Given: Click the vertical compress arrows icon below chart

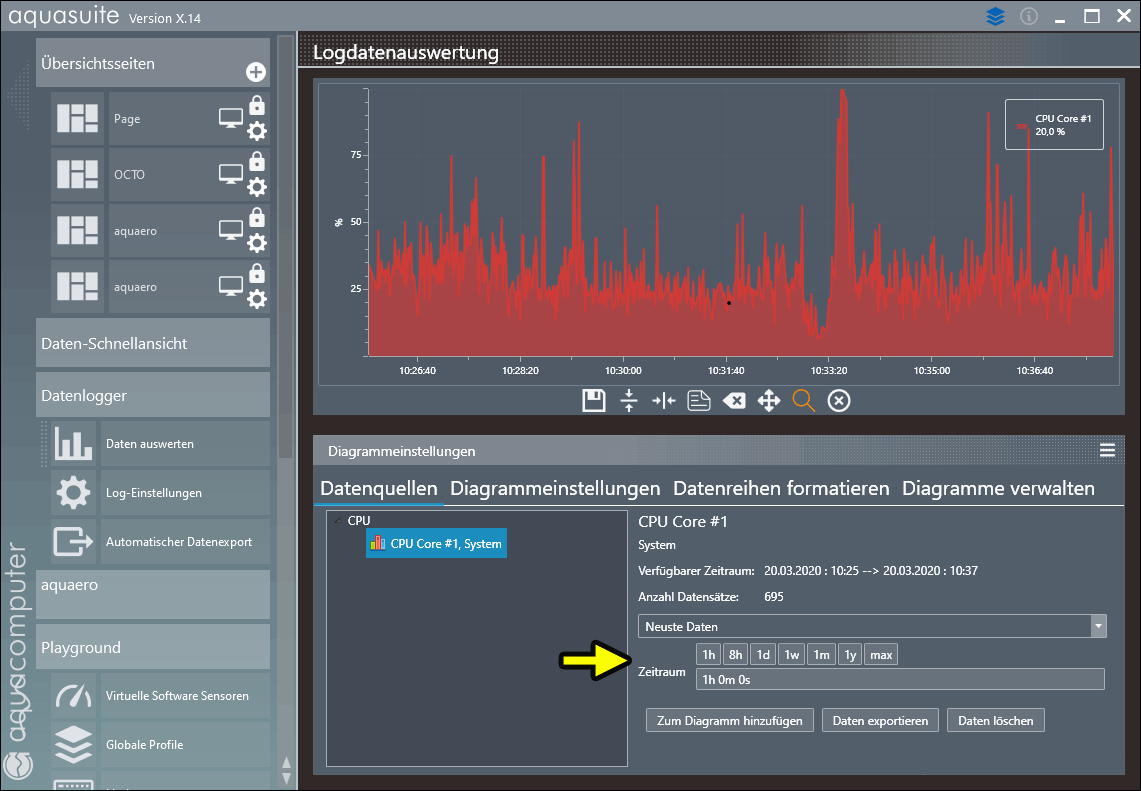Looking at the screenshot, I should [x=628, y=401].
